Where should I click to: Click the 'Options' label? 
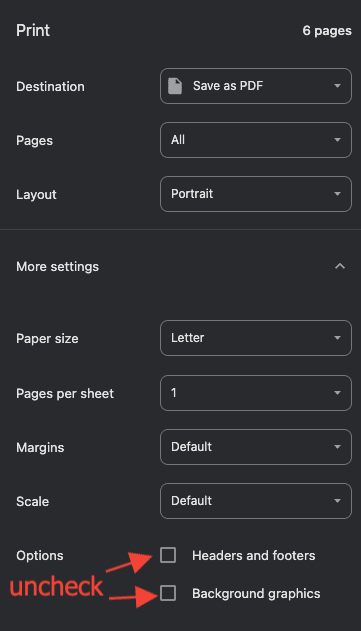click(39, 556)
